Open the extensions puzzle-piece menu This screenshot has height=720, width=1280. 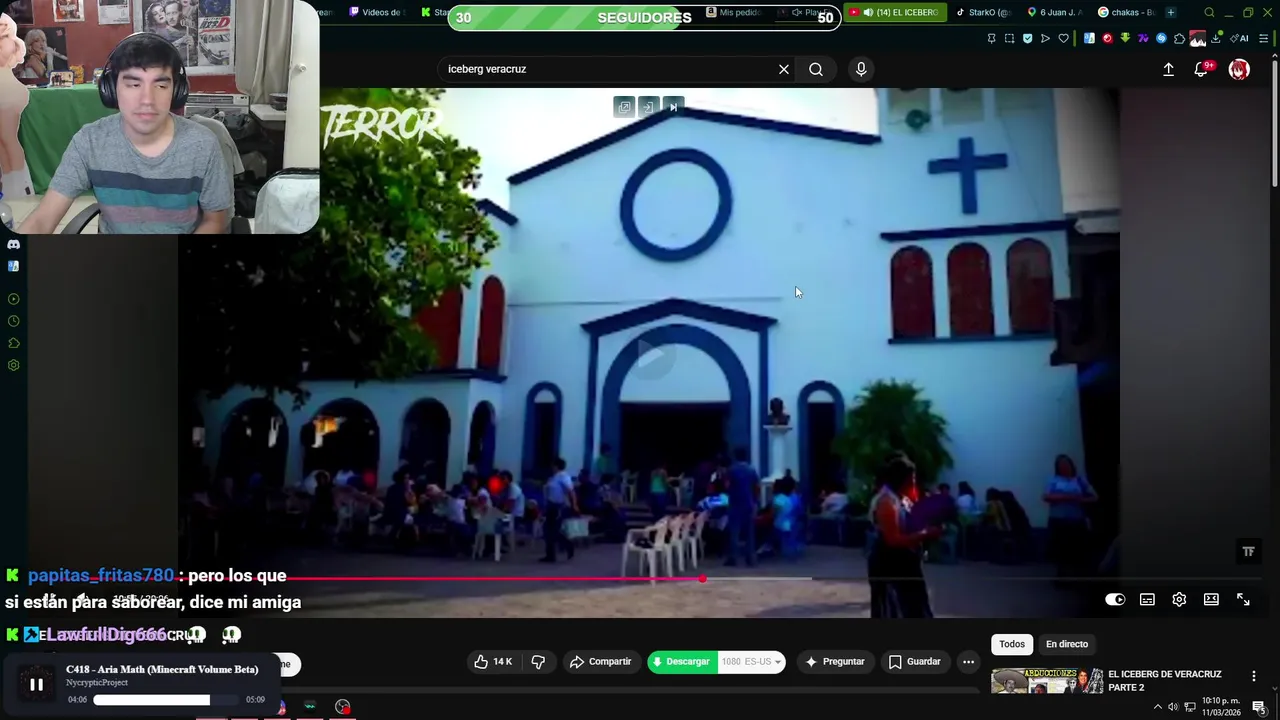tap(1179, 38)
